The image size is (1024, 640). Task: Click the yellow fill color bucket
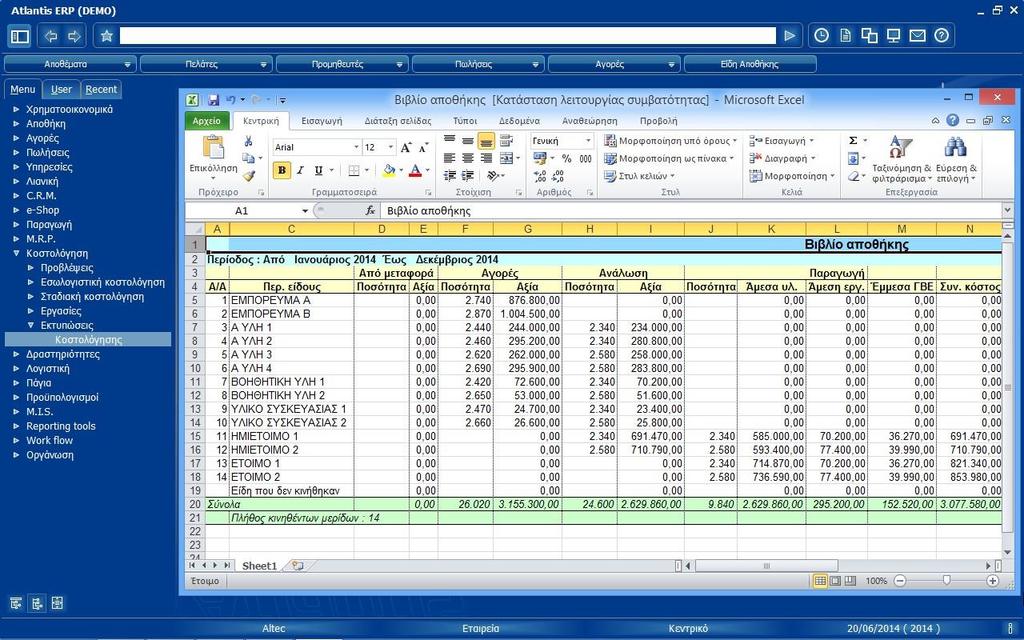(389, 170)
